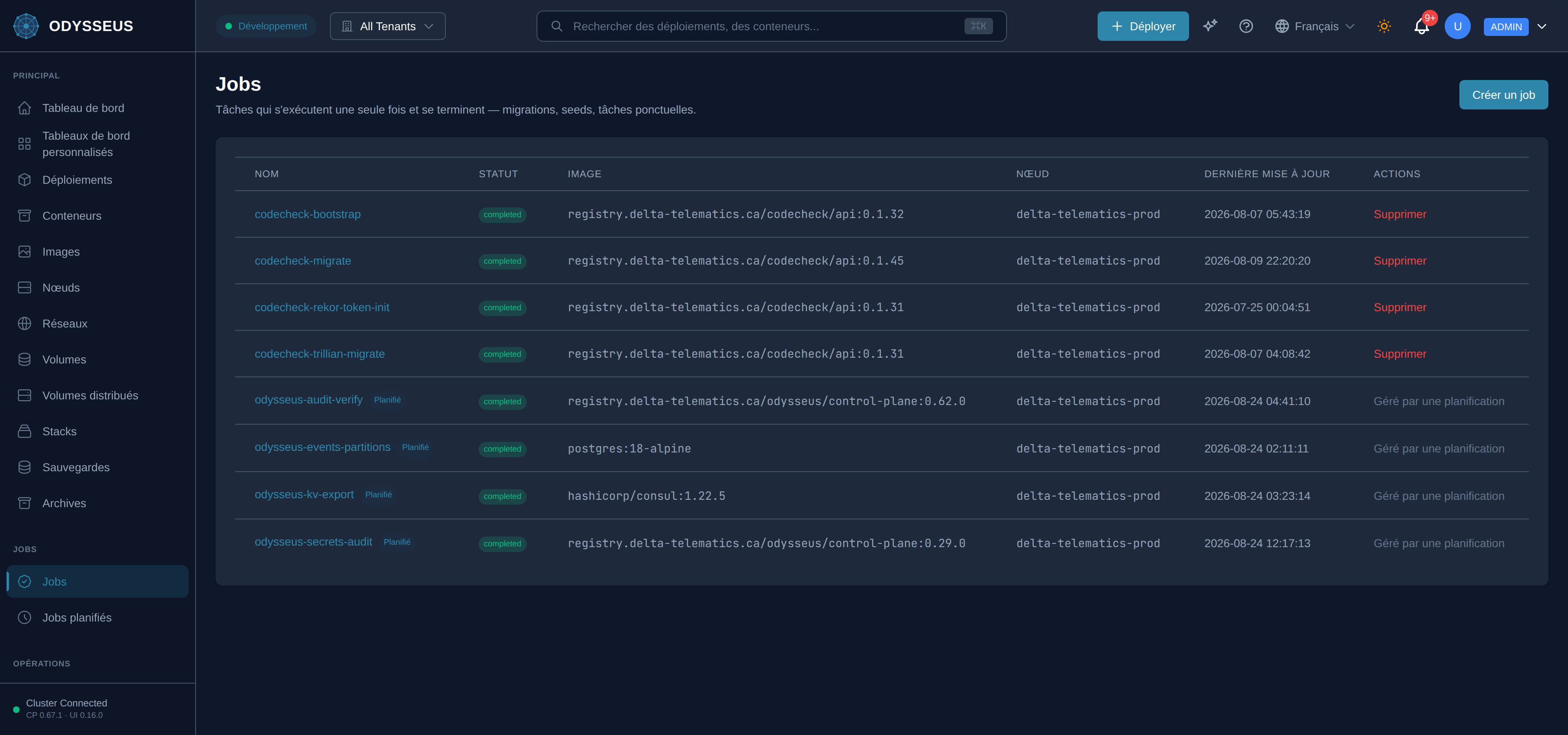Click Supprimer for codecheck-rekor-token-init
This screenshot has width=1568, height=735.
[x=1399, y=307]
